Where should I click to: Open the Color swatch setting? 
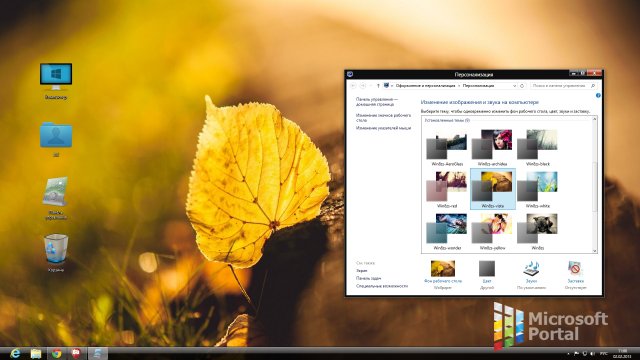tap(487, 269)
